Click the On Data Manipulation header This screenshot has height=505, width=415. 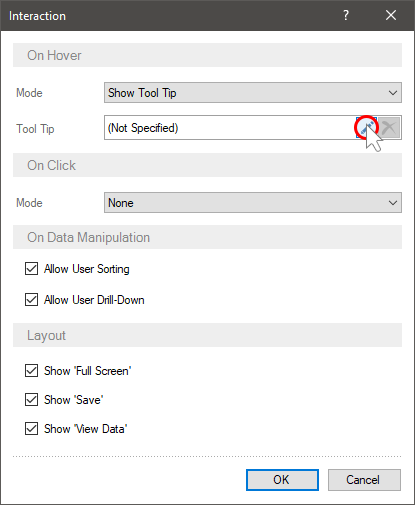(x=207, y=237)
